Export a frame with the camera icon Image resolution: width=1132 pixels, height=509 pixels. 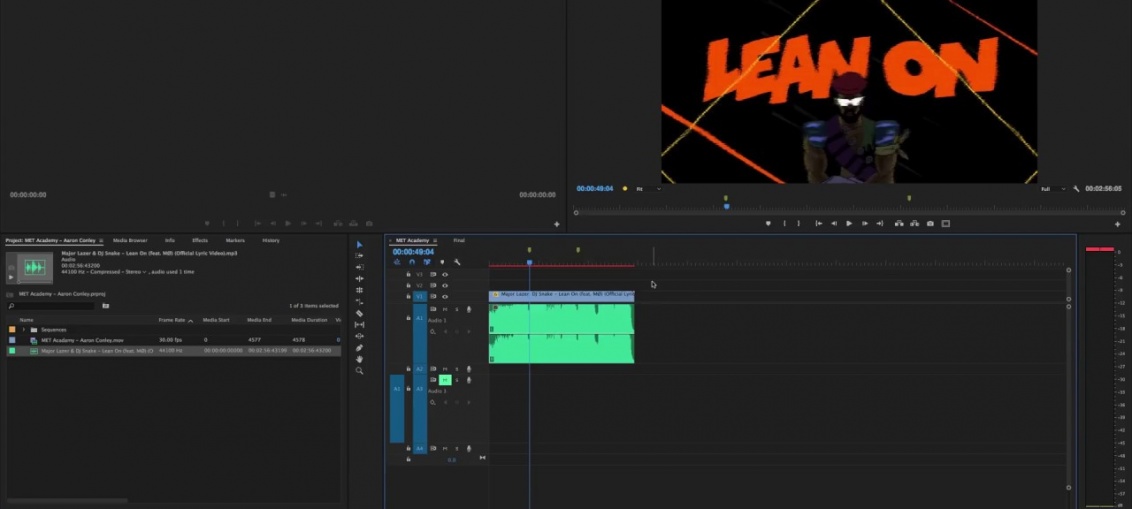(930, 224)
